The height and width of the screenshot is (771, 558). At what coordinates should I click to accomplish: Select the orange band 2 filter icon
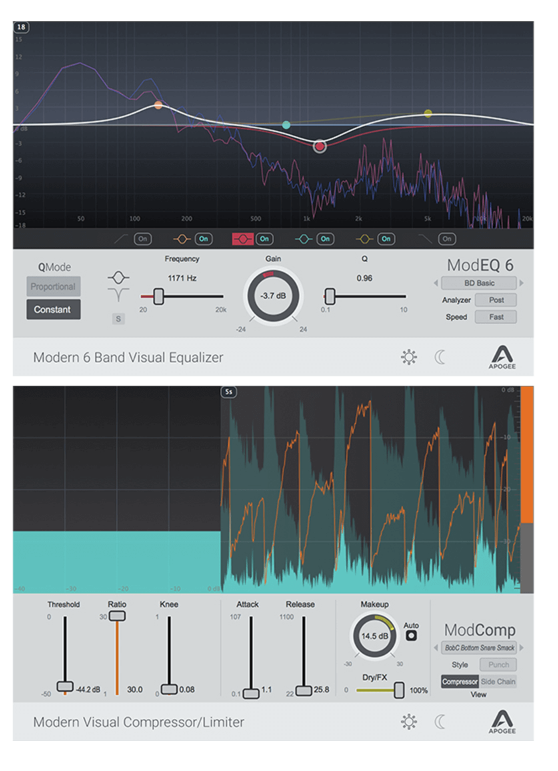[182, 239]
